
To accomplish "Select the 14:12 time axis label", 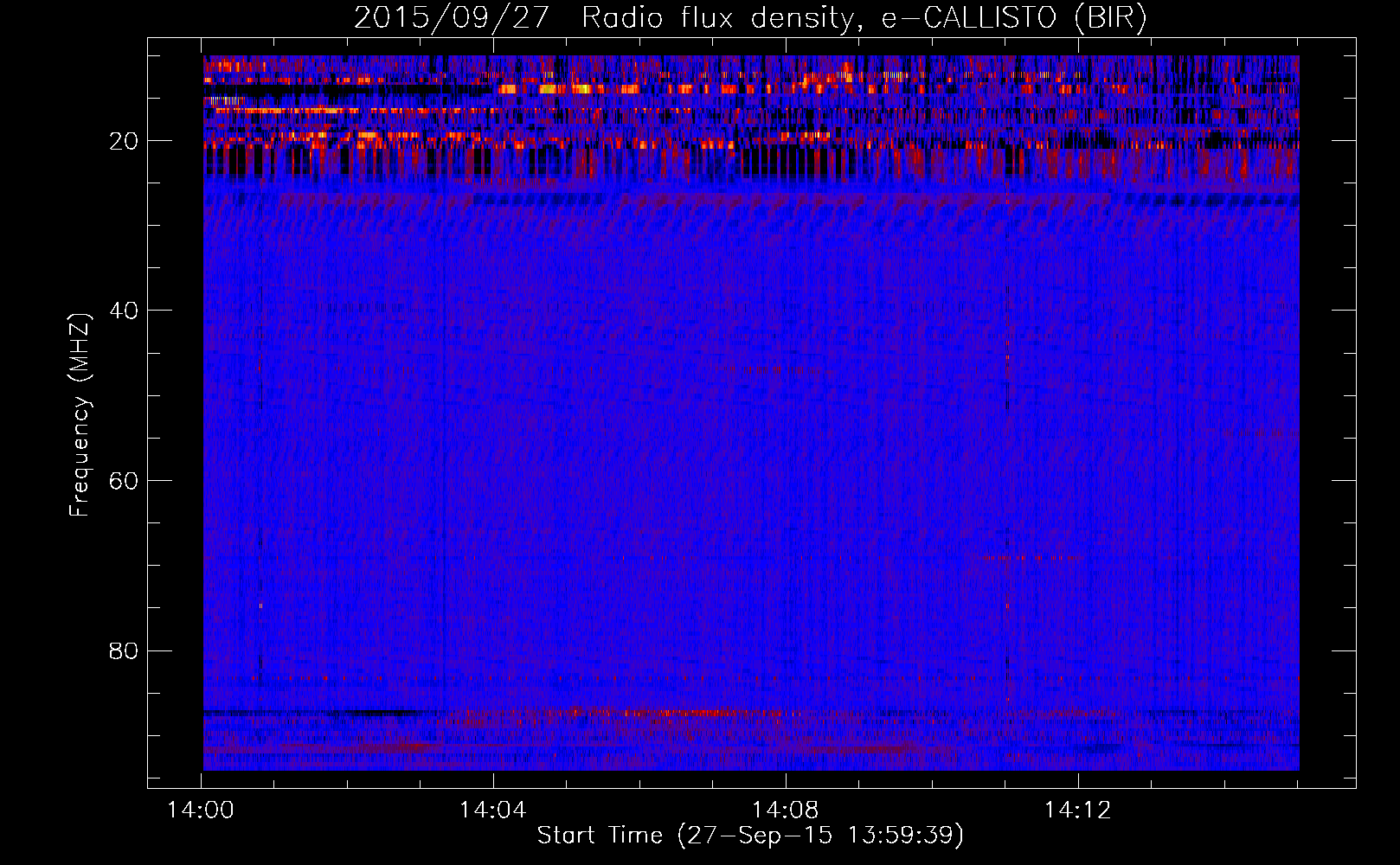I will 1077,811.
